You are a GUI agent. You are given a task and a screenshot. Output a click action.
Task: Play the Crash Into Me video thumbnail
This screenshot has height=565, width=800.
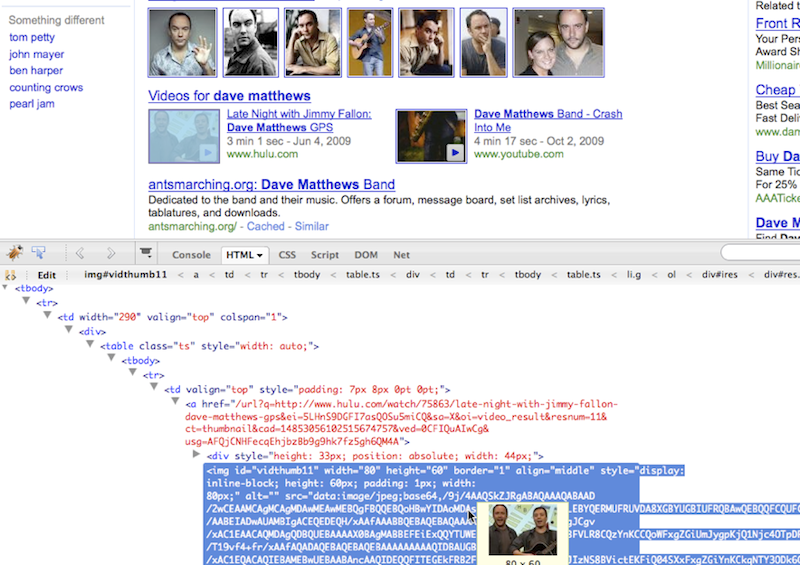[x=431, y=136]
